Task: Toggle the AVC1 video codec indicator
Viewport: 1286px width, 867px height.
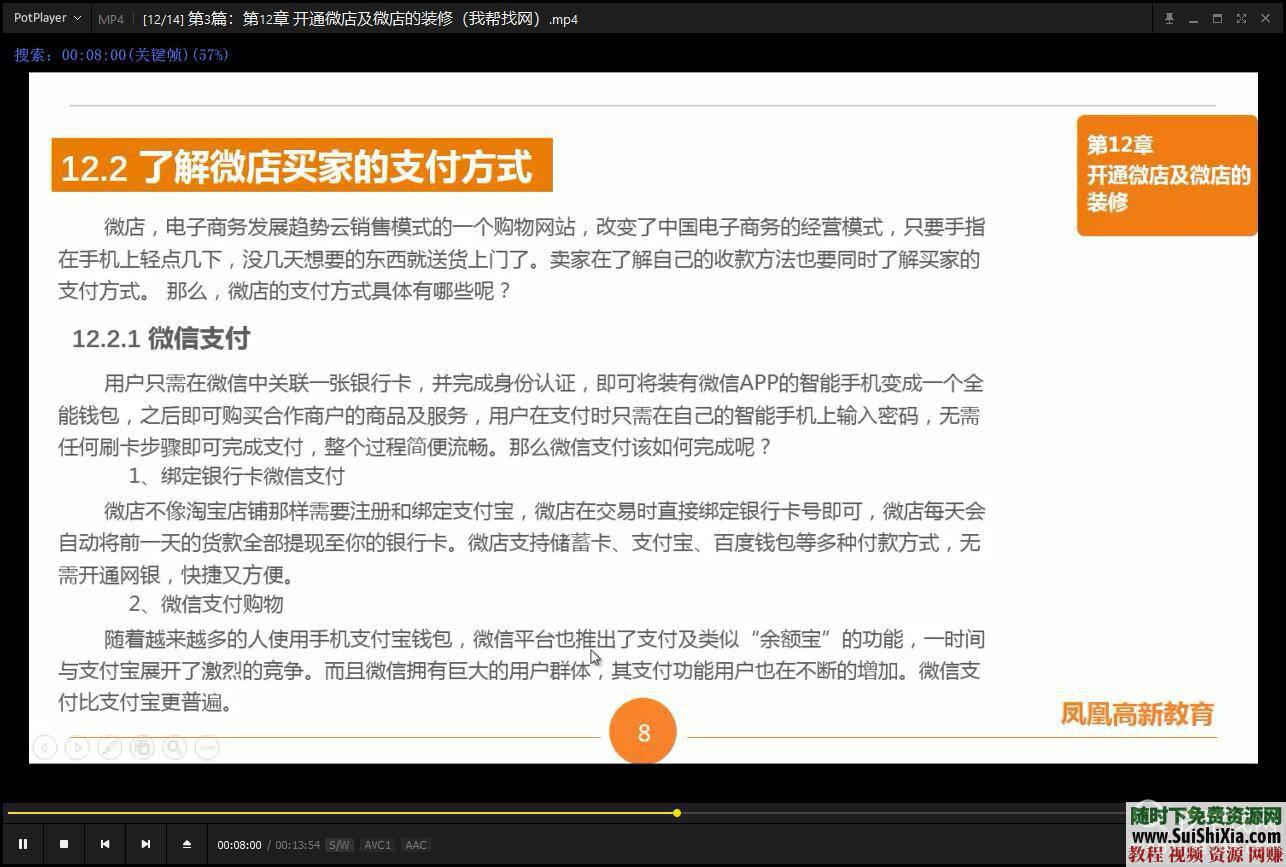Action: click(377, 845)
